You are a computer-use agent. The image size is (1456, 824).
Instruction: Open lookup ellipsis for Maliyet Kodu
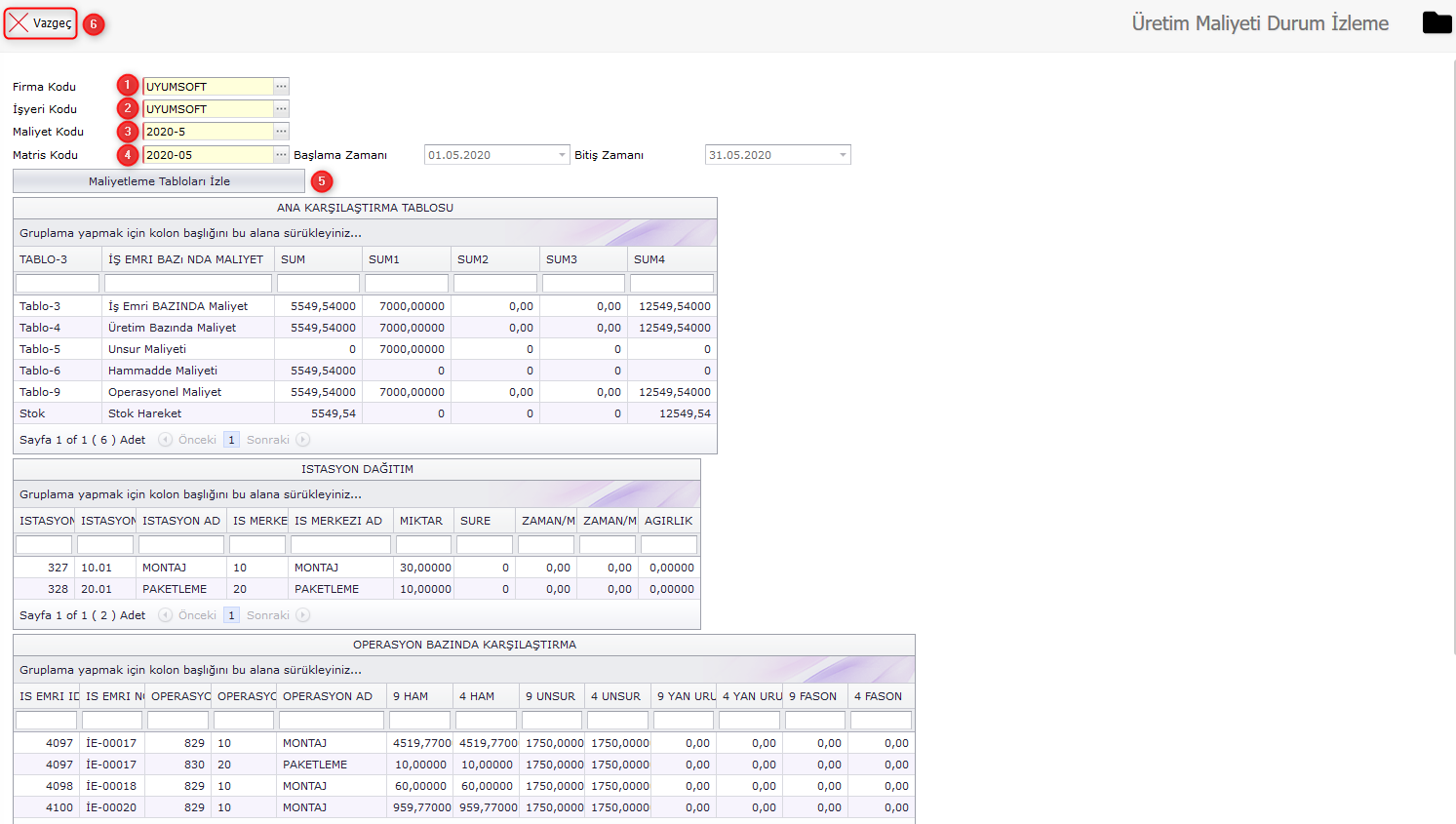pos(281,132)
